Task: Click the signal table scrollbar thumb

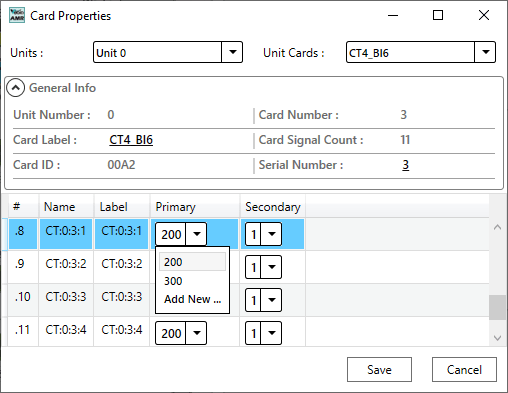Action: pos(497,307)
